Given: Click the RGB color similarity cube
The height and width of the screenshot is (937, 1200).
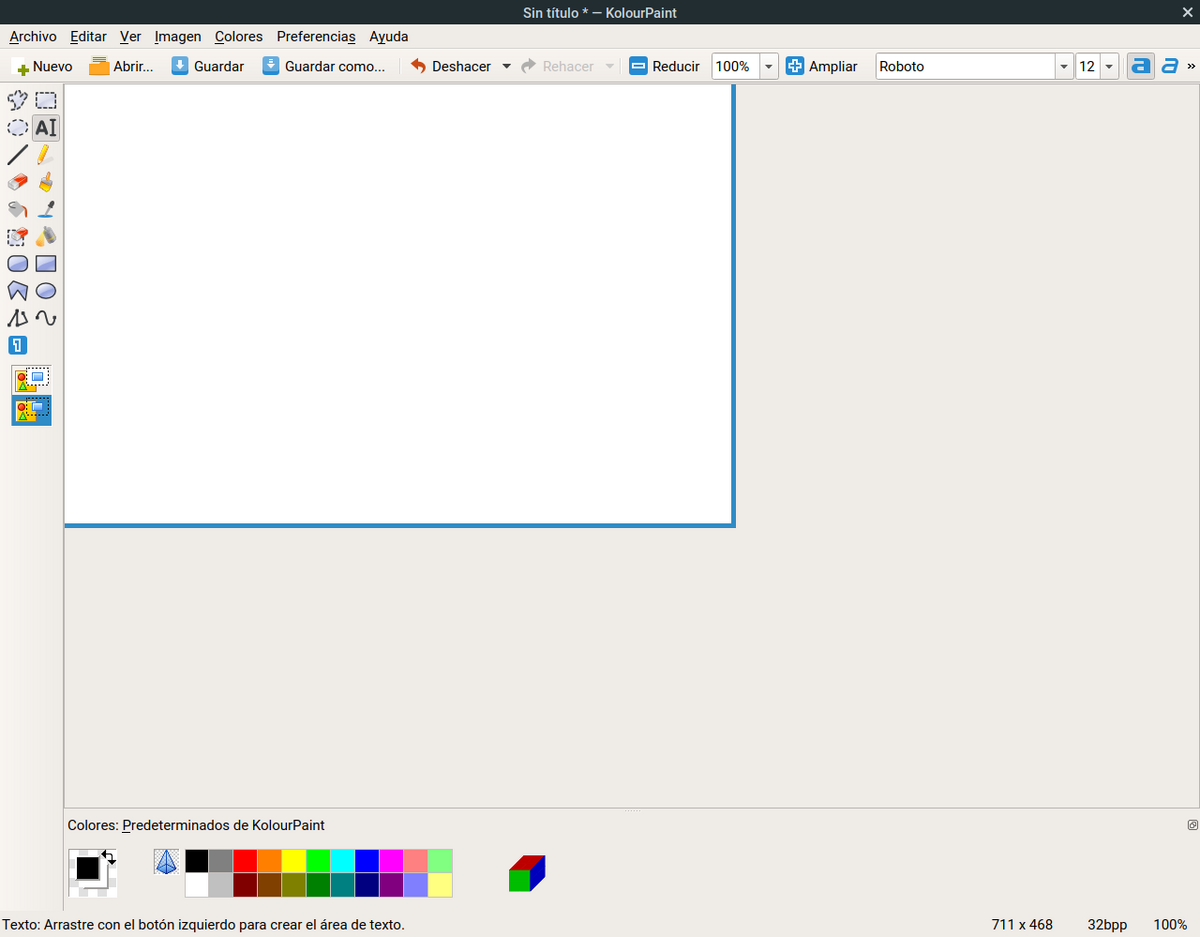Looking at the screenshot, I should coord(527,873).
